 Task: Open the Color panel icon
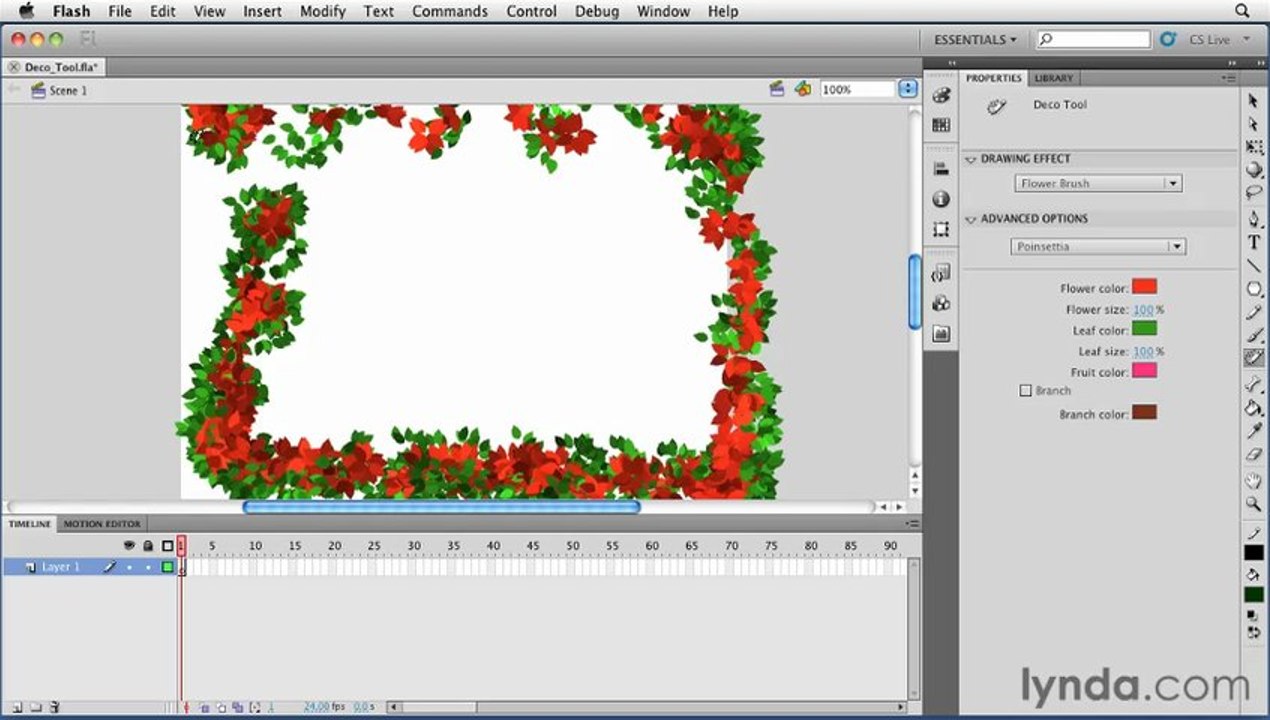tap(940, 96)
